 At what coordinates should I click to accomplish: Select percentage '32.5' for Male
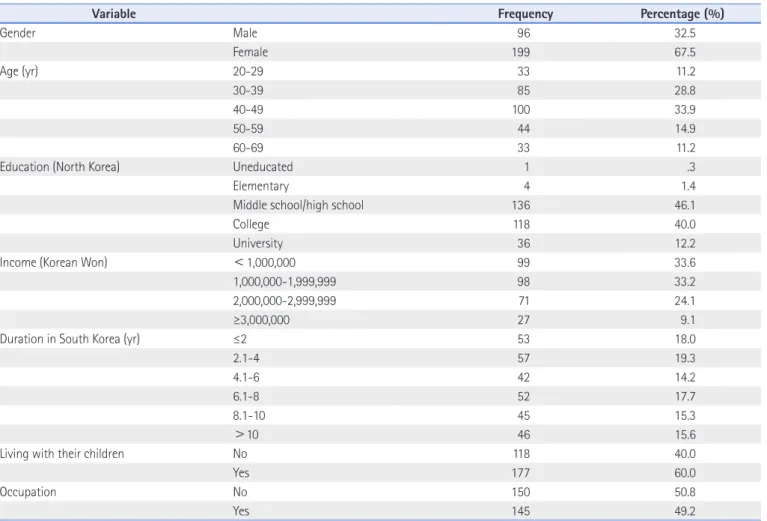(x=685, y=33)
